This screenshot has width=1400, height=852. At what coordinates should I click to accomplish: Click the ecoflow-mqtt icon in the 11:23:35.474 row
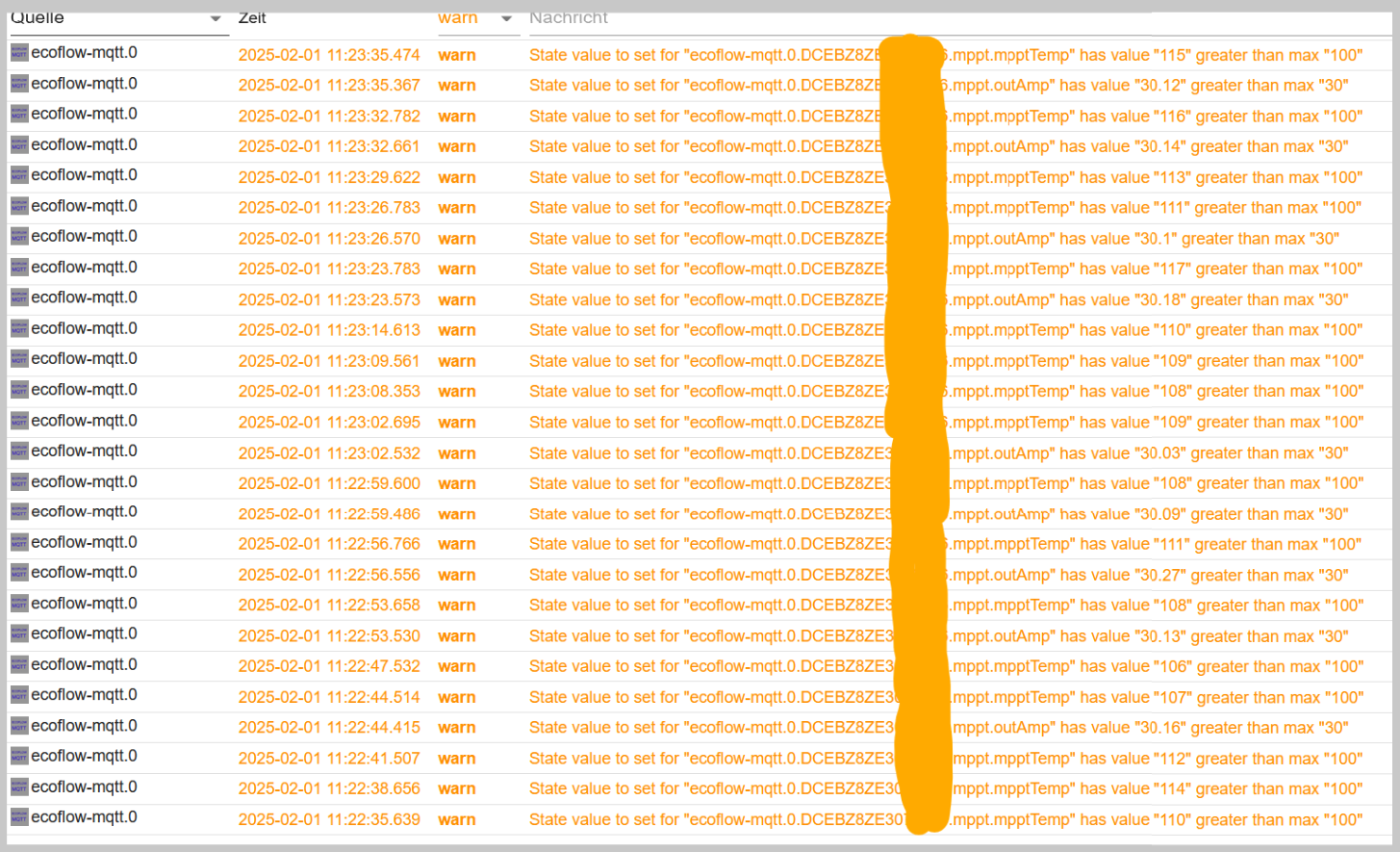point(19,53)
